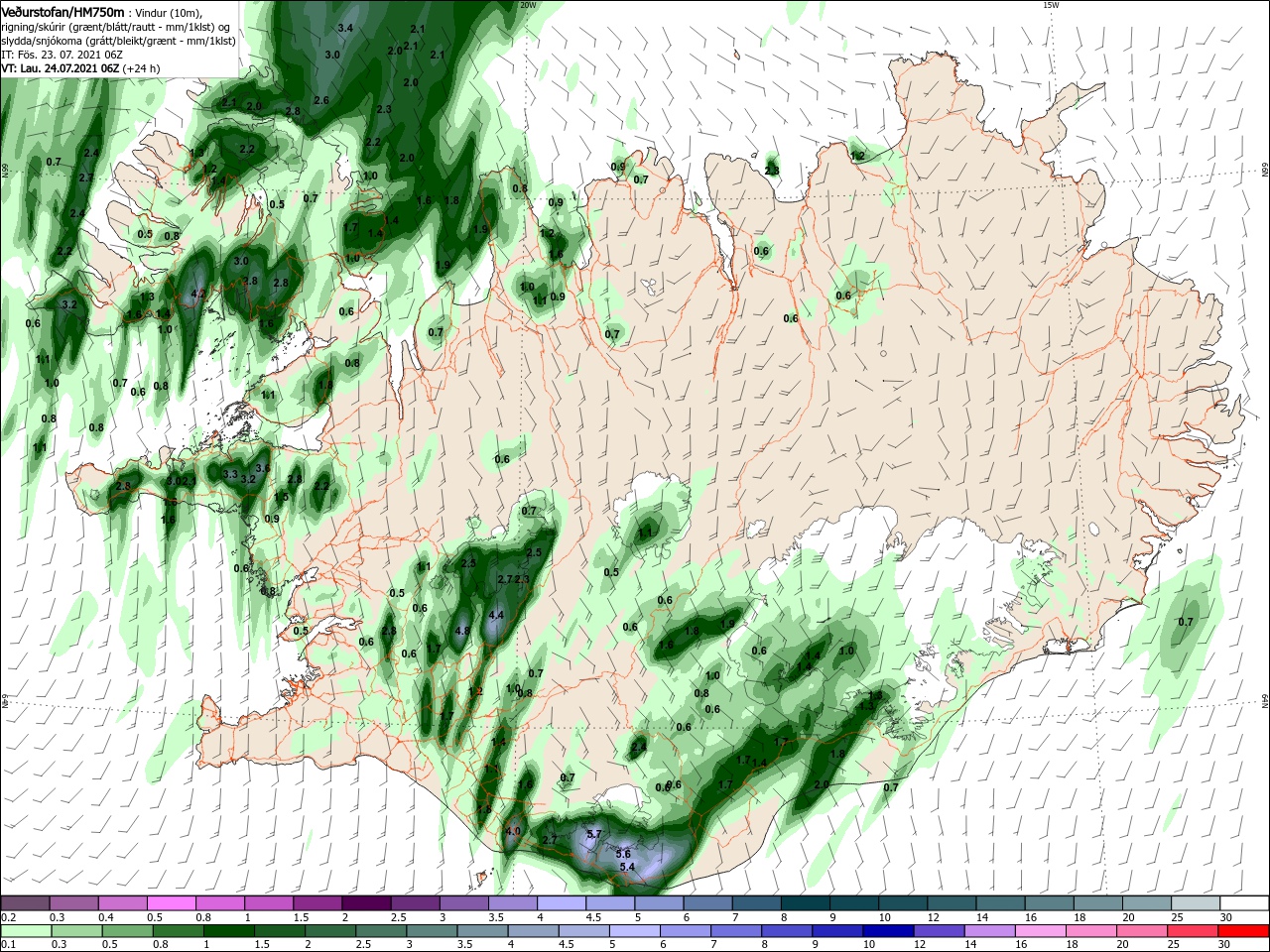Click the darkest green rain swatch labelled 1
Screen dimensions: 1270x952
(x=228, y=931)
